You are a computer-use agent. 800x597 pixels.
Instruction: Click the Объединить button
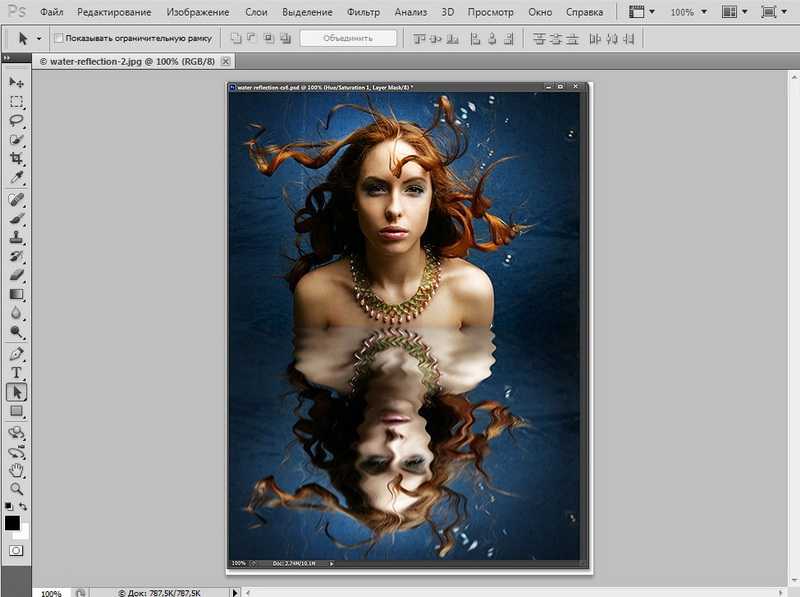tap(348, 38)
